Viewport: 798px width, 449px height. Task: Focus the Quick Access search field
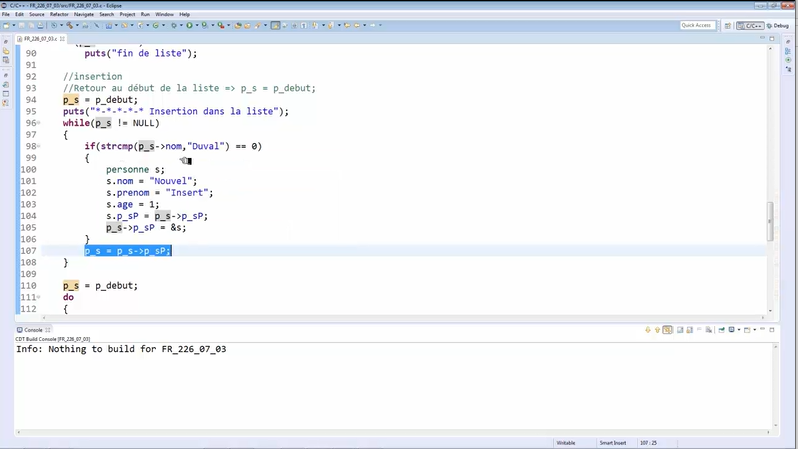[x=697, y=25]
